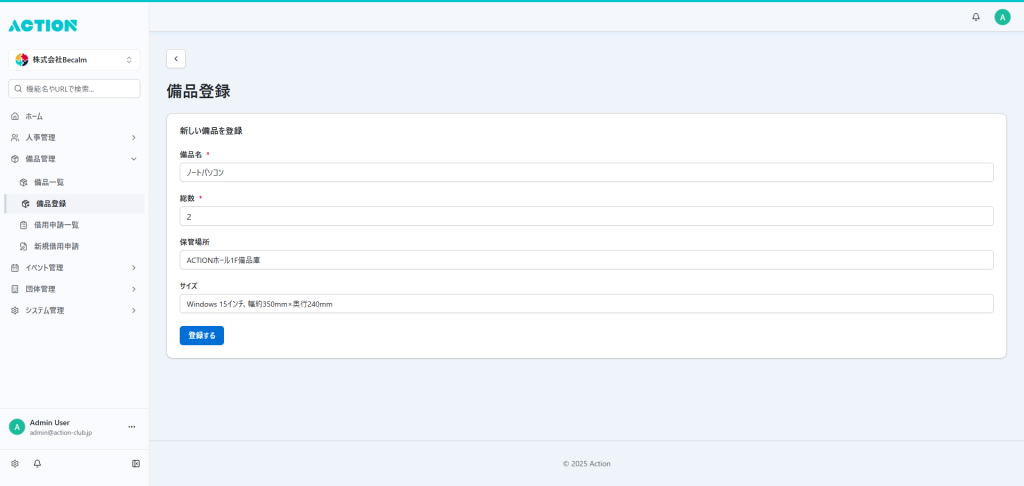Expand the イベント管理 menu section
The height and width of the screenshot is (486, 1024).
(74, 268)
